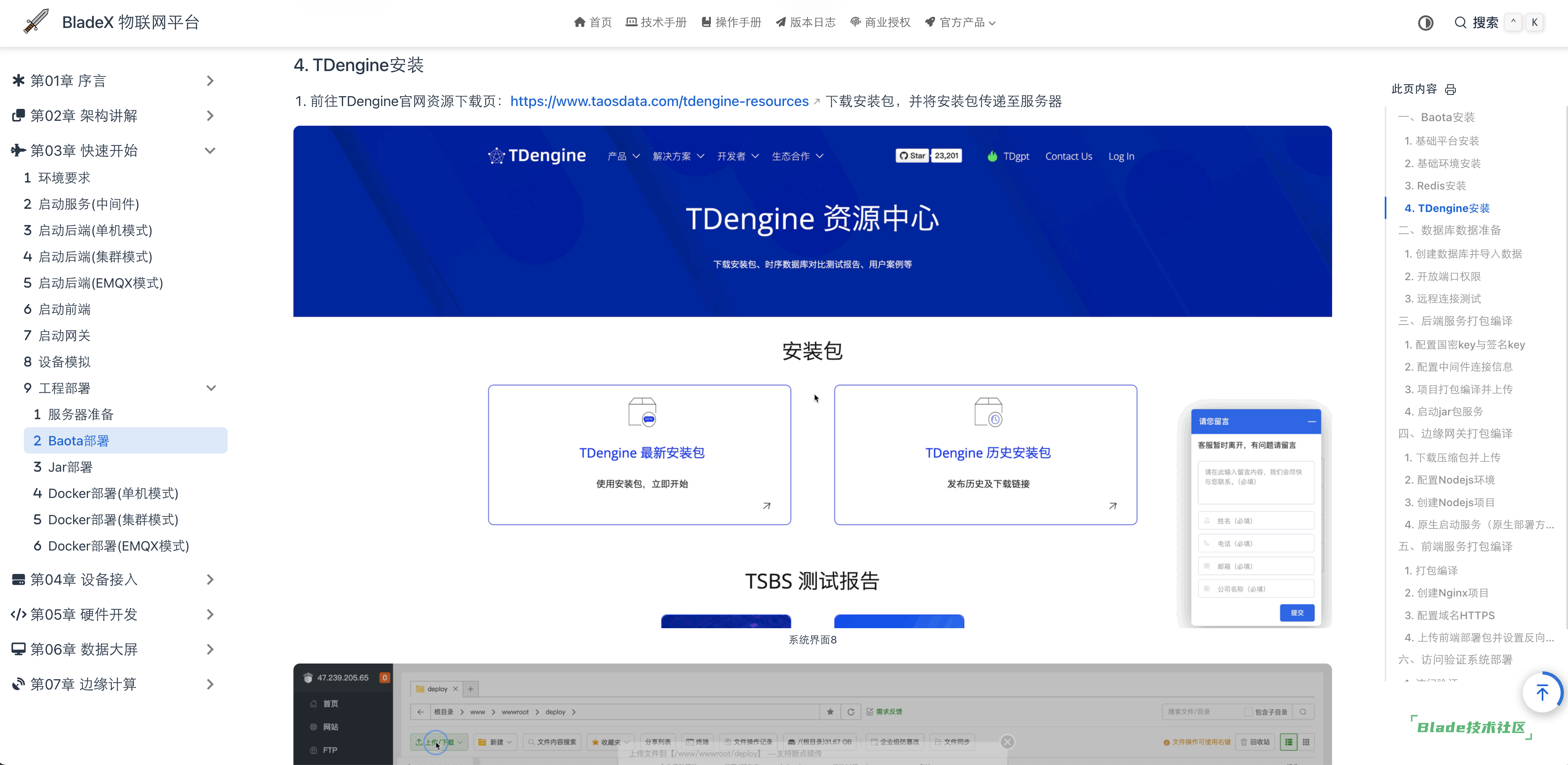This screenshot has width=1568, height=765.
Task: Toggle dark mode theme icon
Action: pos(1425,23)
